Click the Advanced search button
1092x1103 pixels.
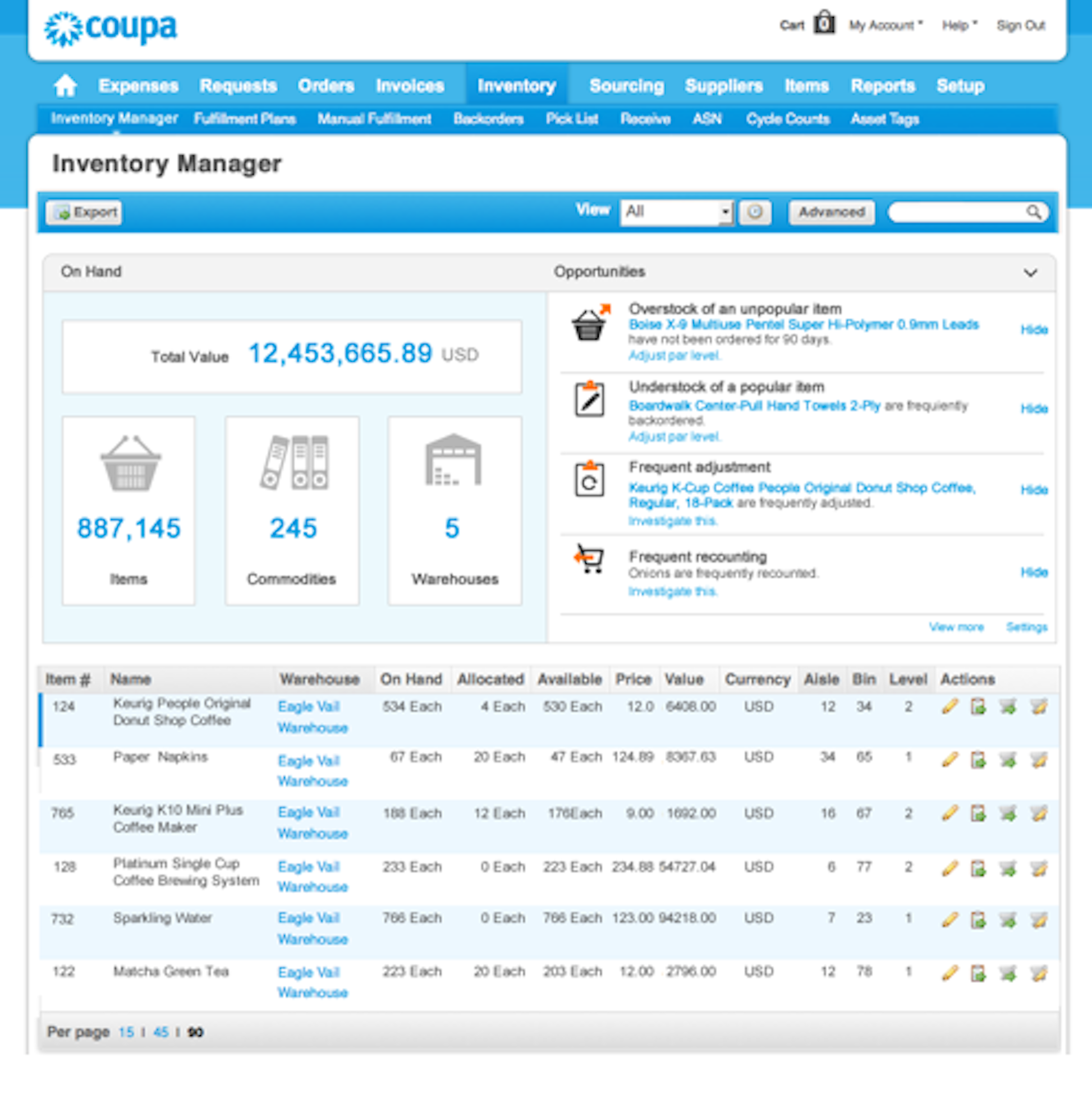point(831,212)
